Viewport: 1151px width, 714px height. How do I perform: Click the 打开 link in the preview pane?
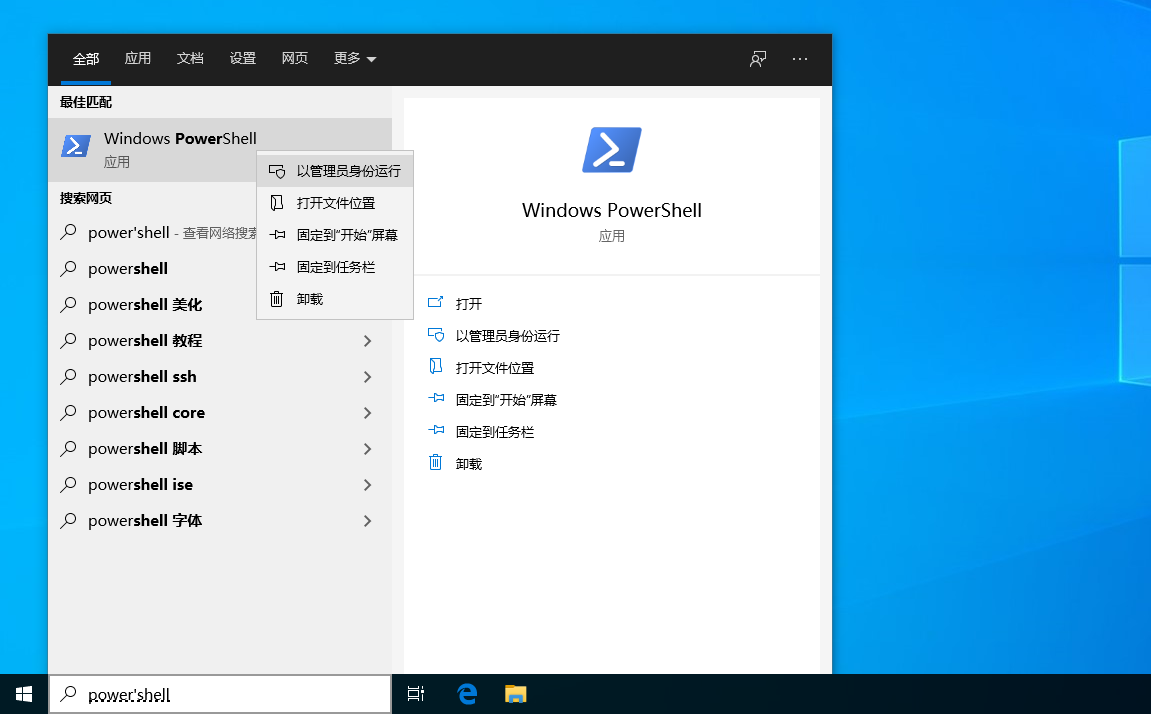click(x=469, y=303)
